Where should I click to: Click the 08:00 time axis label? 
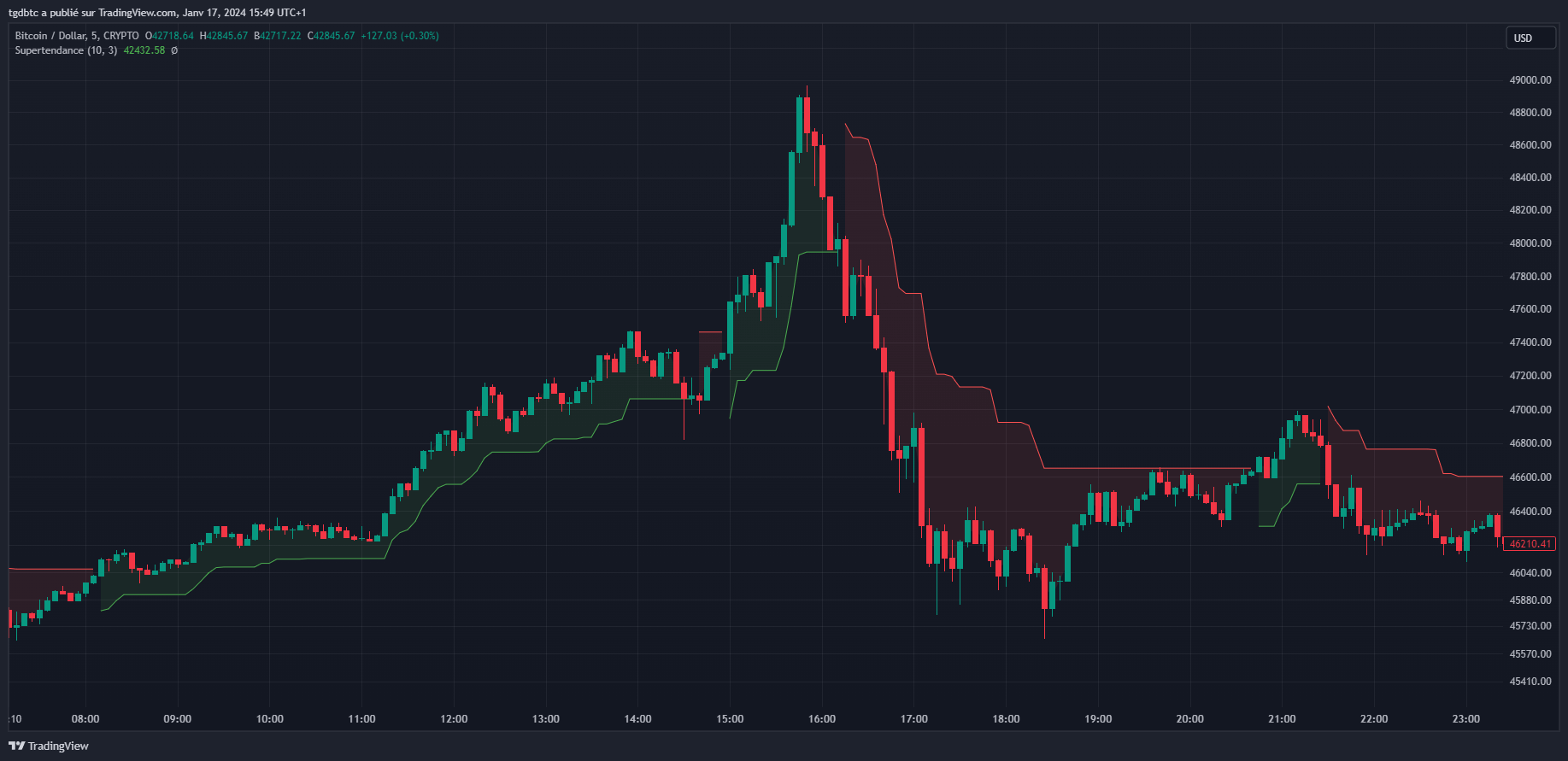(85, 719)
